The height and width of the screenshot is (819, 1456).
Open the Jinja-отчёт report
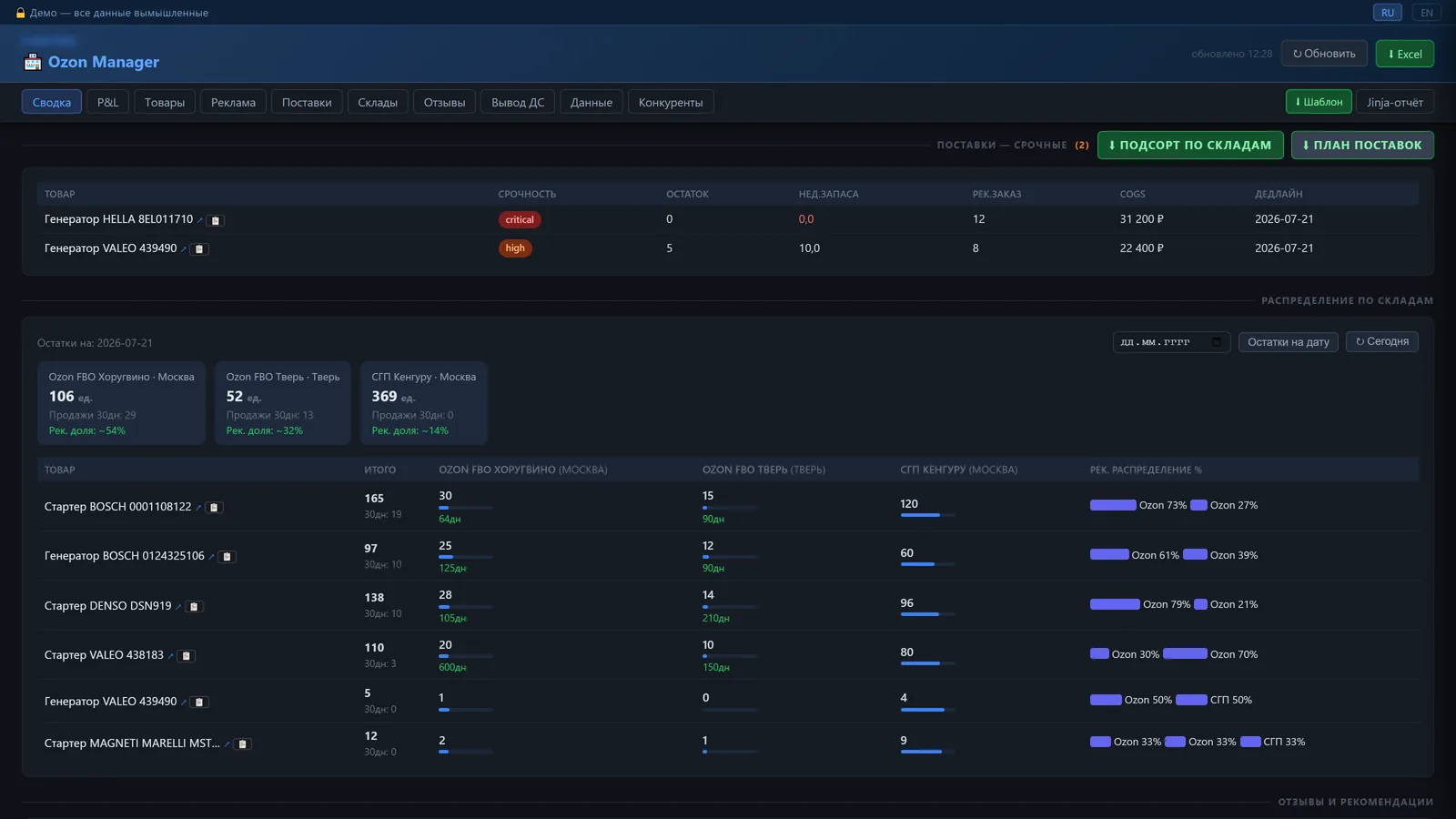1395,102
